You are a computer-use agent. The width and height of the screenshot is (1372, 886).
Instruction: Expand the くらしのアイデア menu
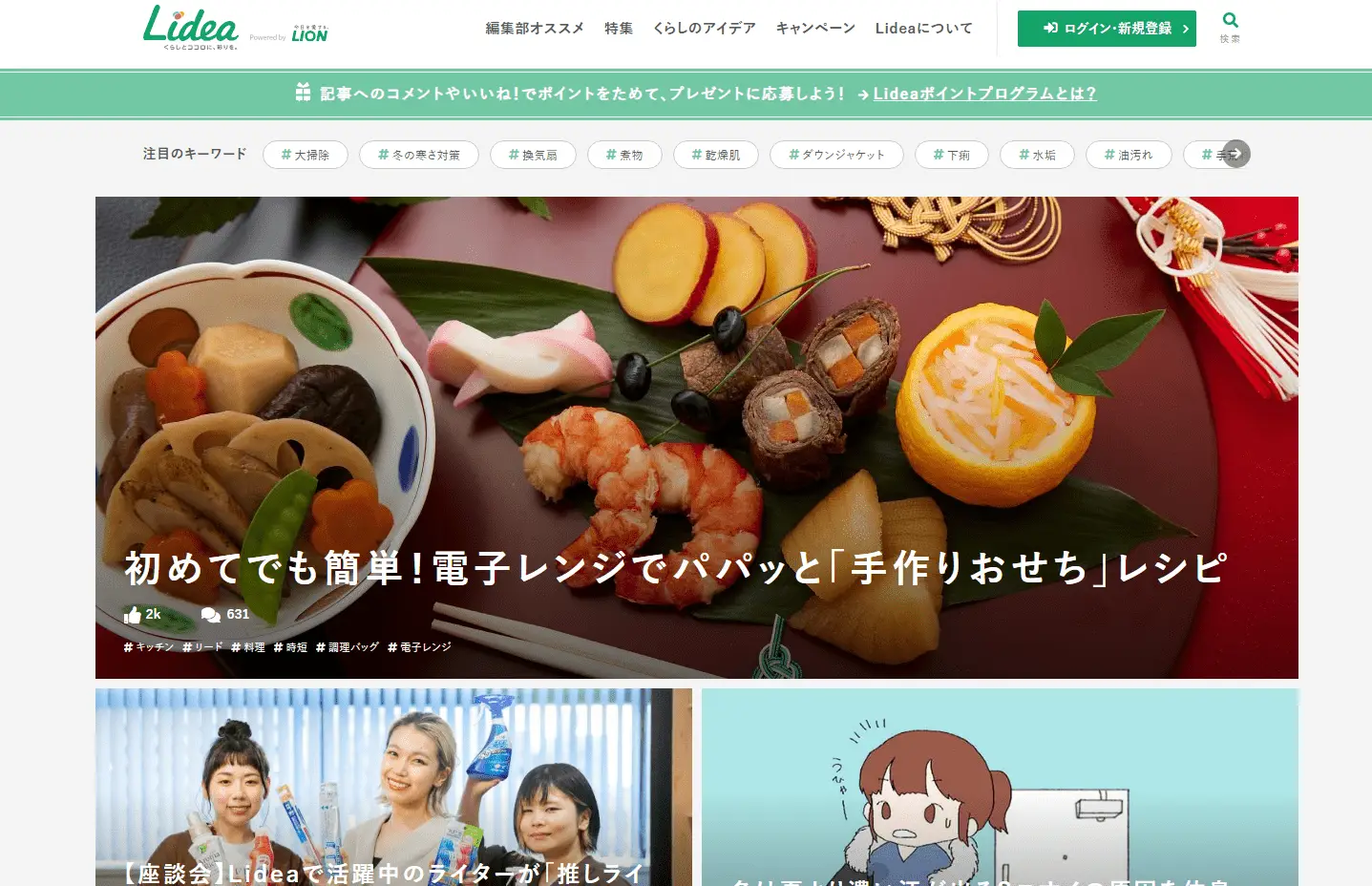click(x=705, y=29)
